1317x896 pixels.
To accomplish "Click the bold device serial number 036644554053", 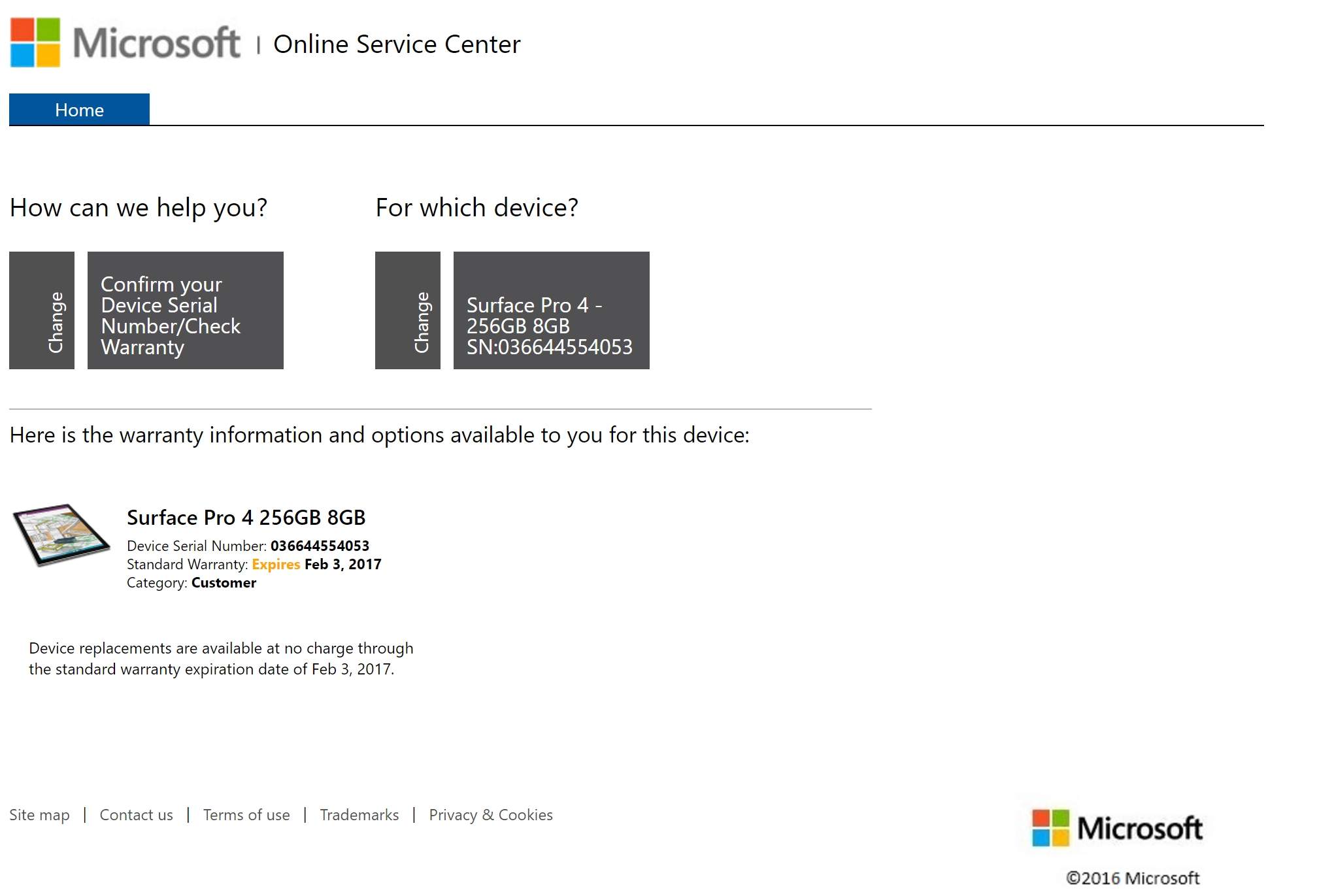I will coord(320,546).
